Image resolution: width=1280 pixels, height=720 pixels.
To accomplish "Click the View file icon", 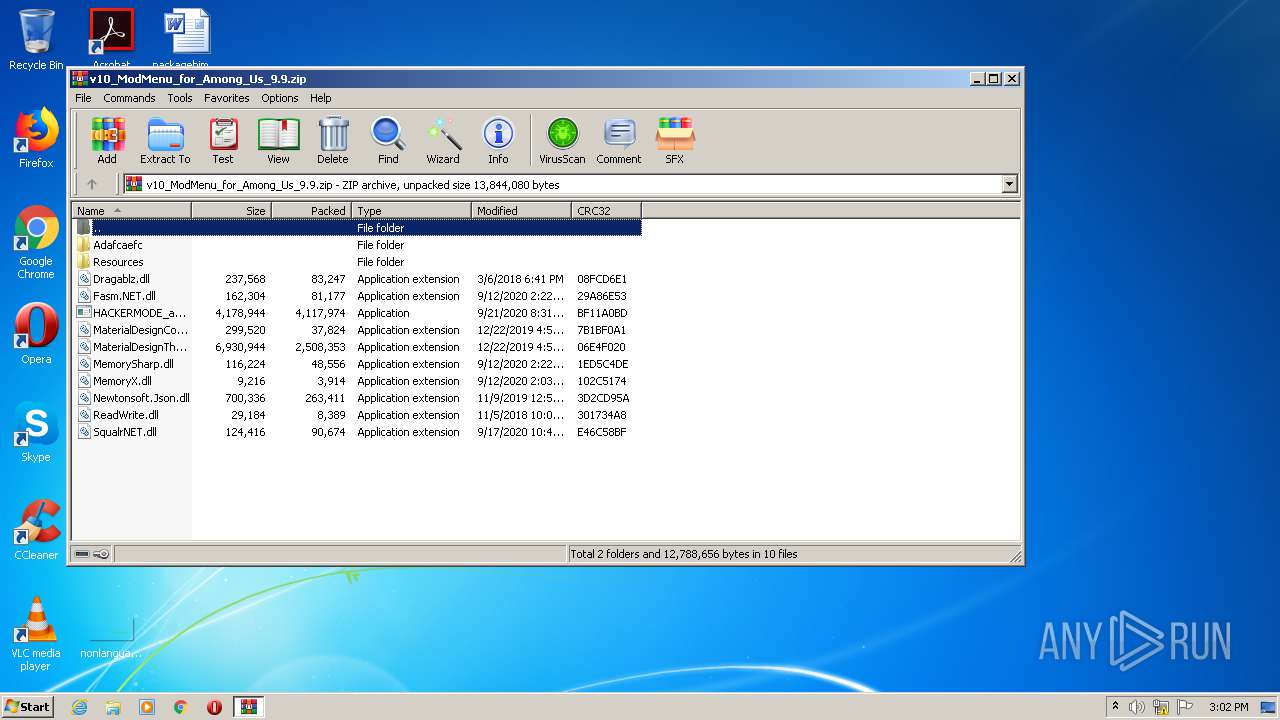I will 278,140.
